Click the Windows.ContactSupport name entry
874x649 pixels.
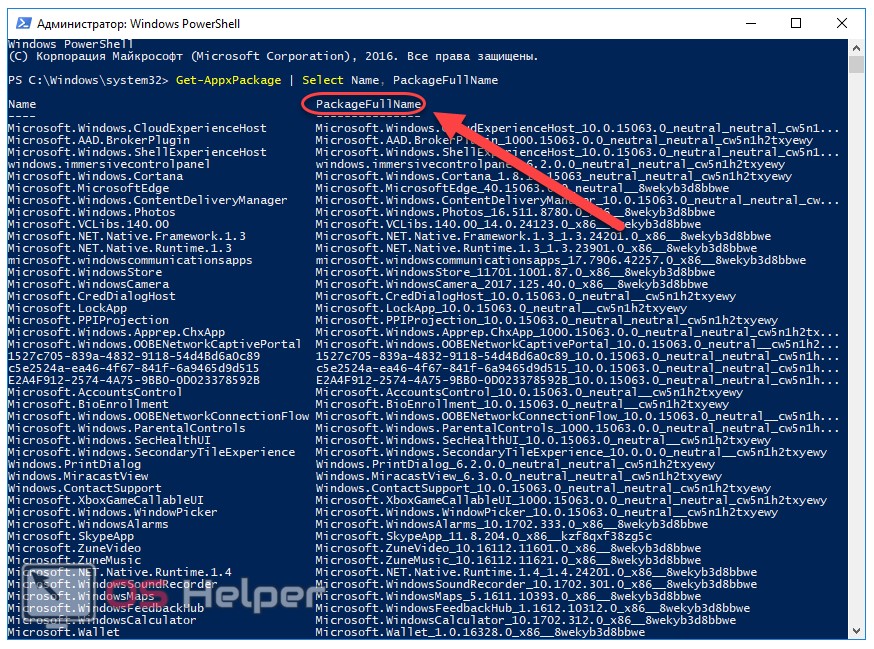point(85,488)
